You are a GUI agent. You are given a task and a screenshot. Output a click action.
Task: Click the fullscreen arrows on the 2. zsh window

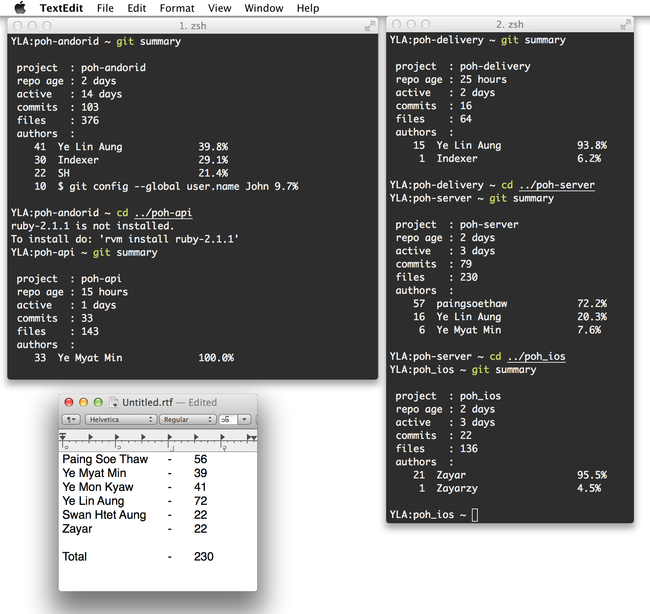pos(624,24)
